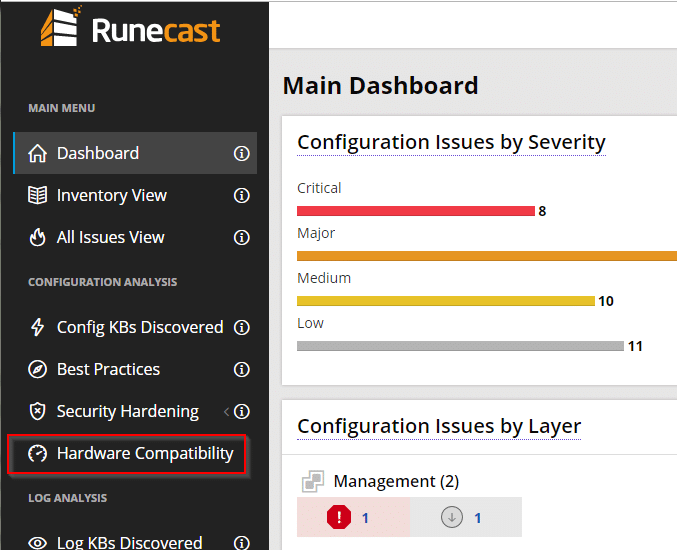Show info for All Issues View

pyautogui.click(x=241, y=237)
